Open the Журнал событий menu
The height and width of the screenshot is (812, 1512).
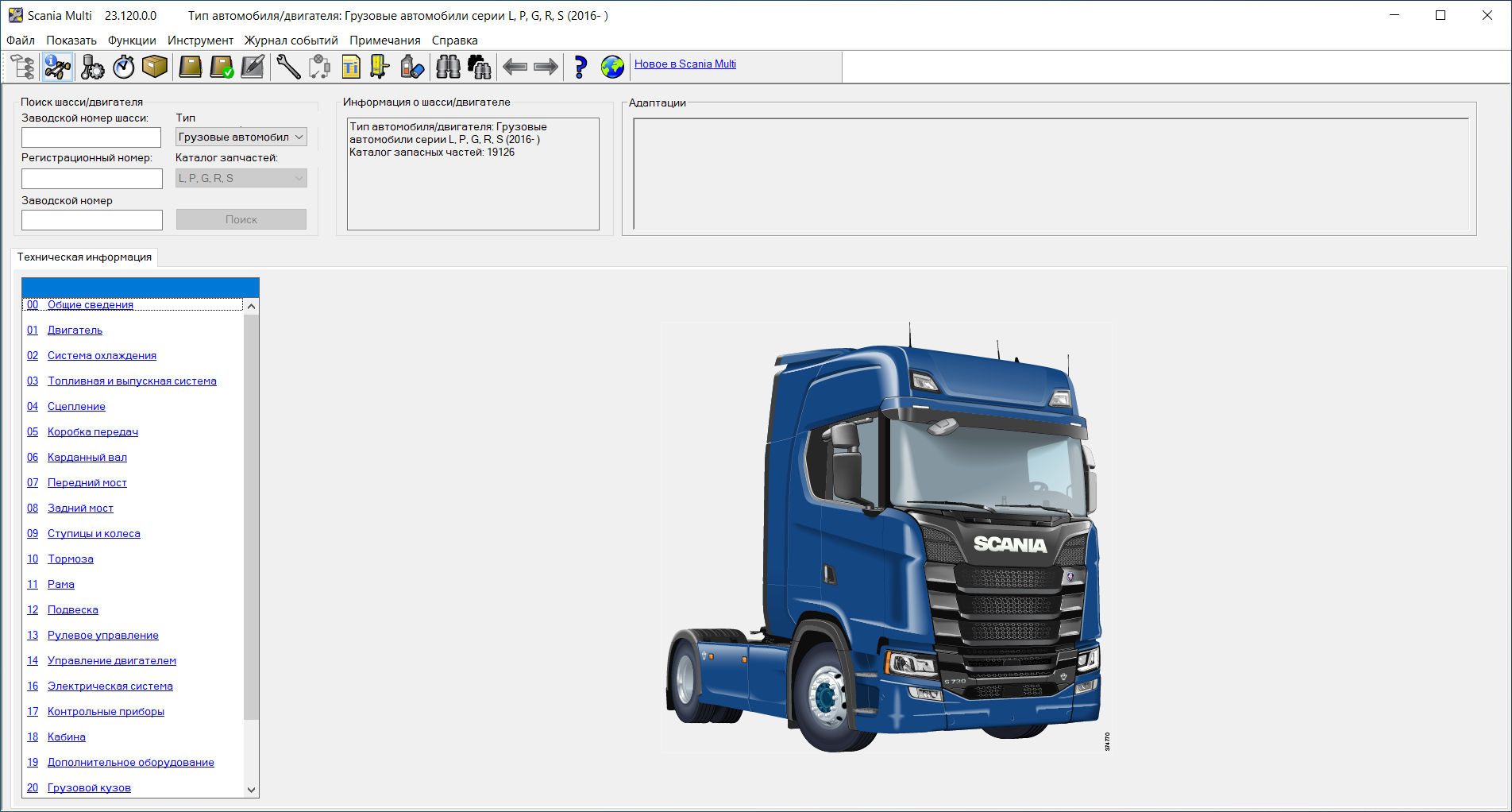291,41
